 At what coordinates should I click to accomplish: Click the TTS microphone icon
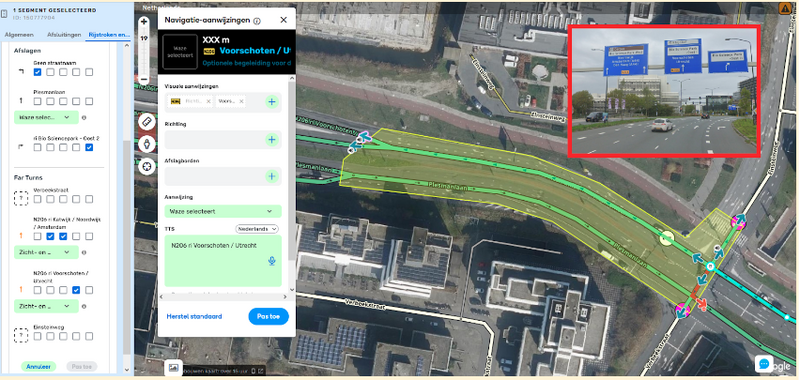(x=272, y=261)
